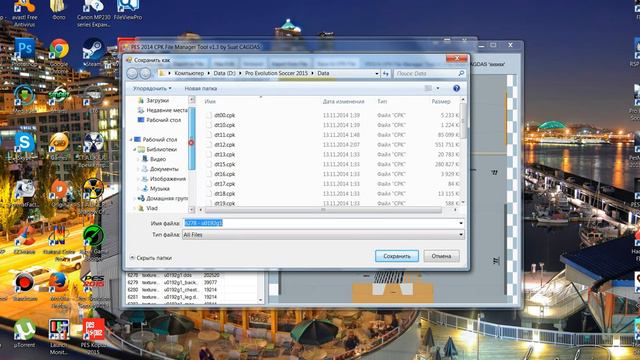640x360 pixels.
Task: Launch Google Chrome from desktop
Action: tap(59, 51)
